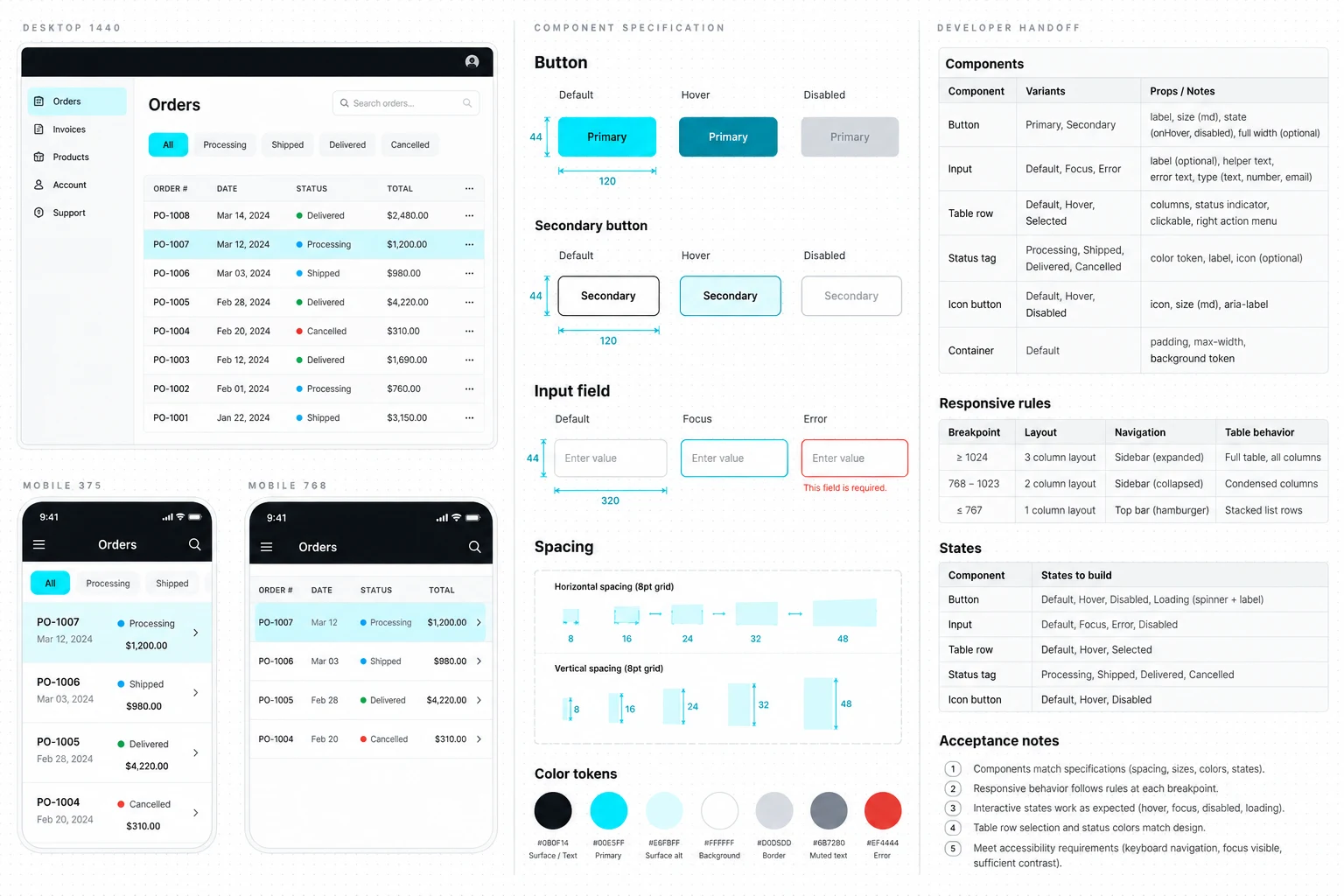Screen dimensions: 1344x896
Task: Click the Account person icon in the sidebar
Action: (38, 185)
